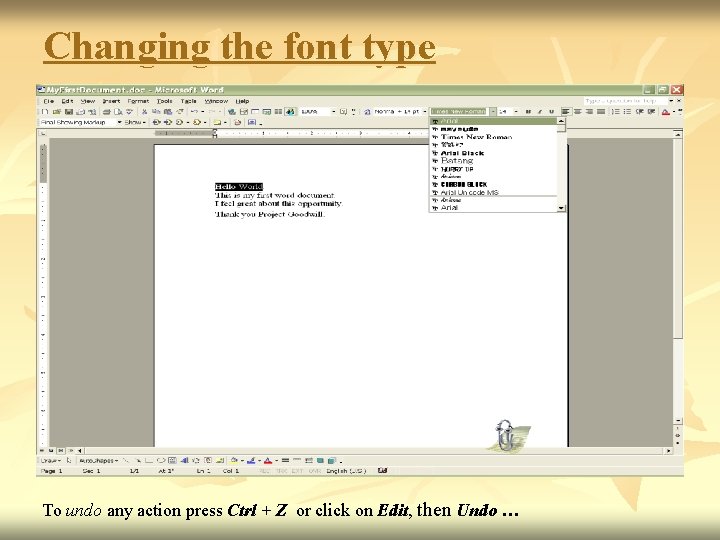This screenshot has height=540, width=720.
Task: Toggle Align Right alignment
Action: [589, 112]
